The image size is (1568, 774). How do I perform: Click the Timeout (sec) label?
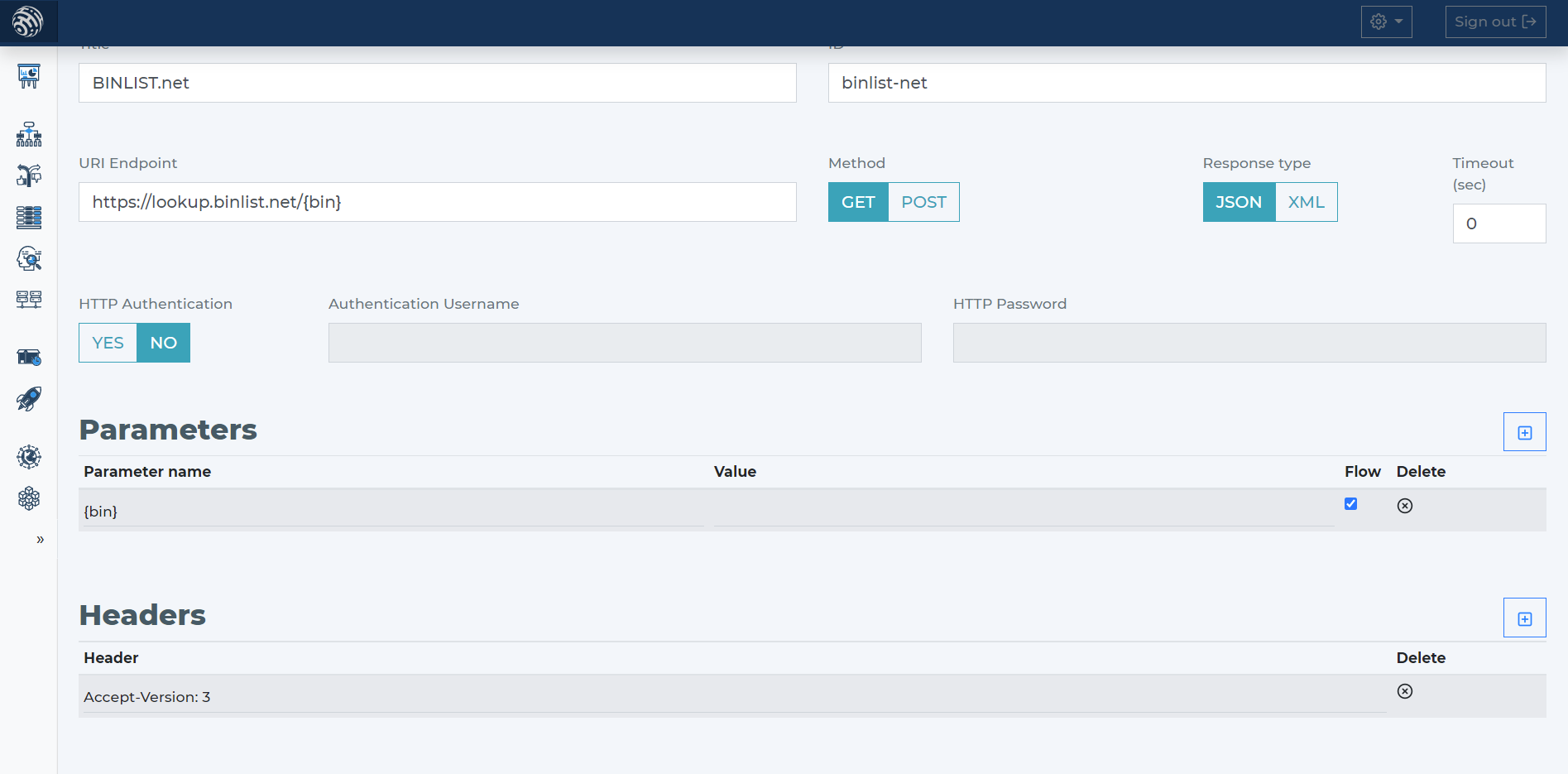pyautogui.click(x=1483, y=174)
